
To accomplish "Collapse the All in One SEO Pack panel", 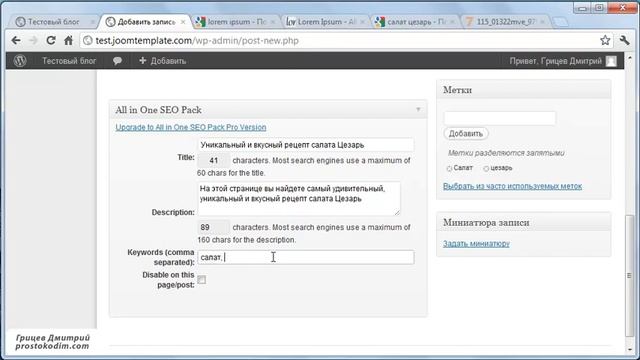I will click(x=418, y=109).
